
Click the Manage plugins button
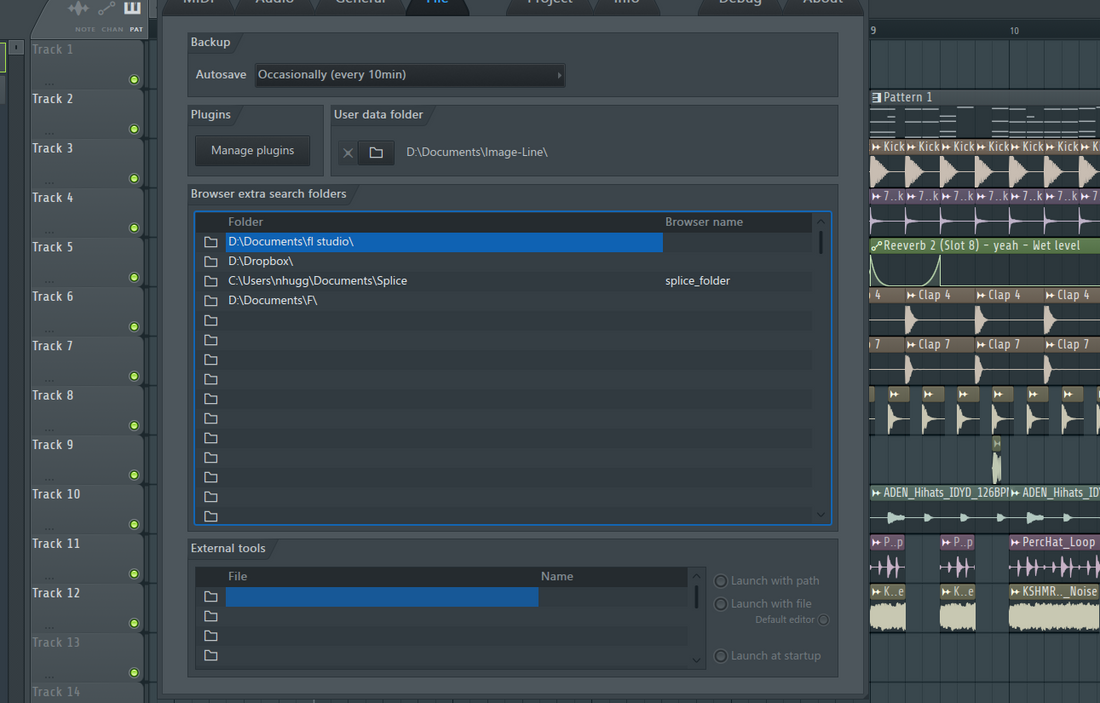pos(251,151)
